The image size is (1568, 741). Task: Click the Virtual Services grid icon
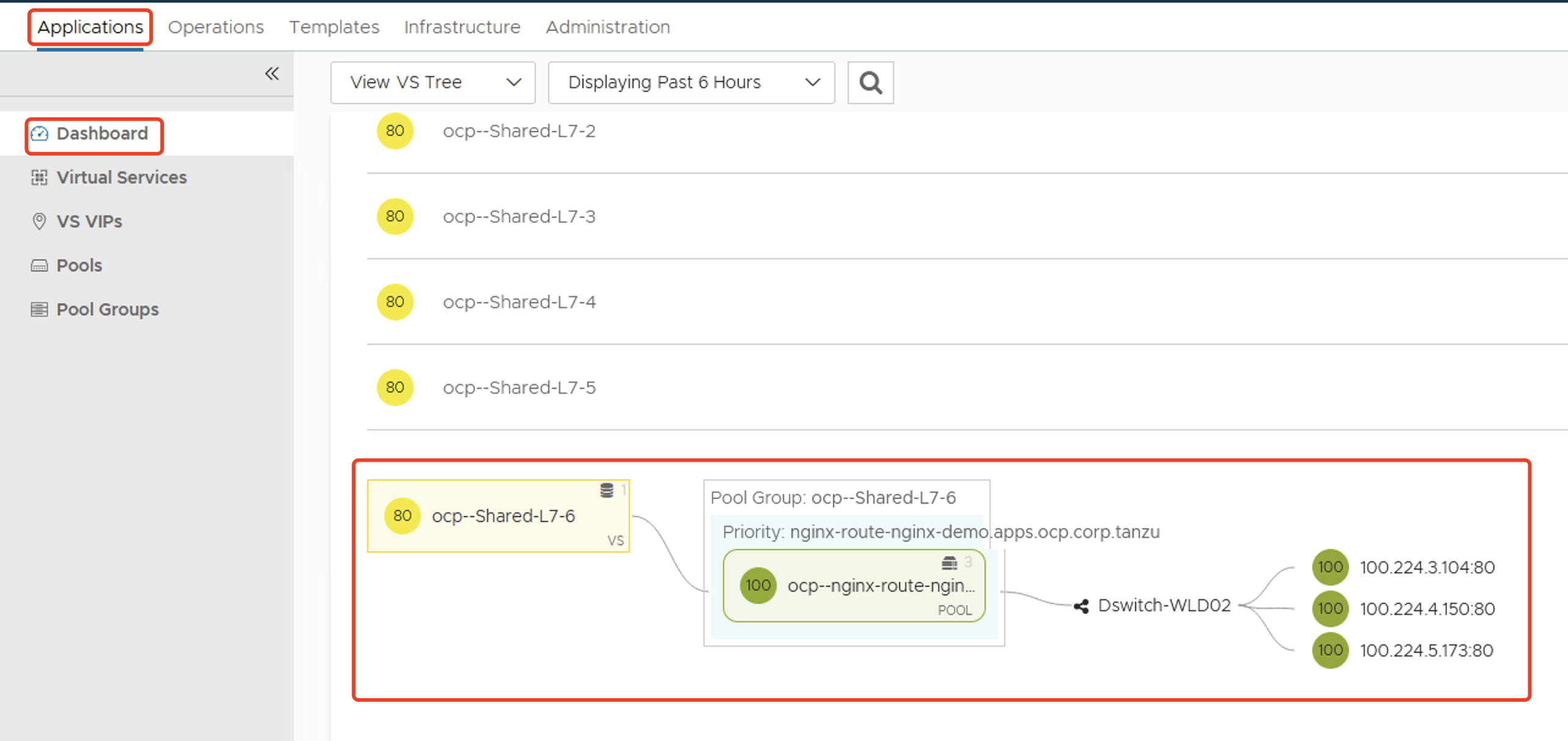[40, 177]
